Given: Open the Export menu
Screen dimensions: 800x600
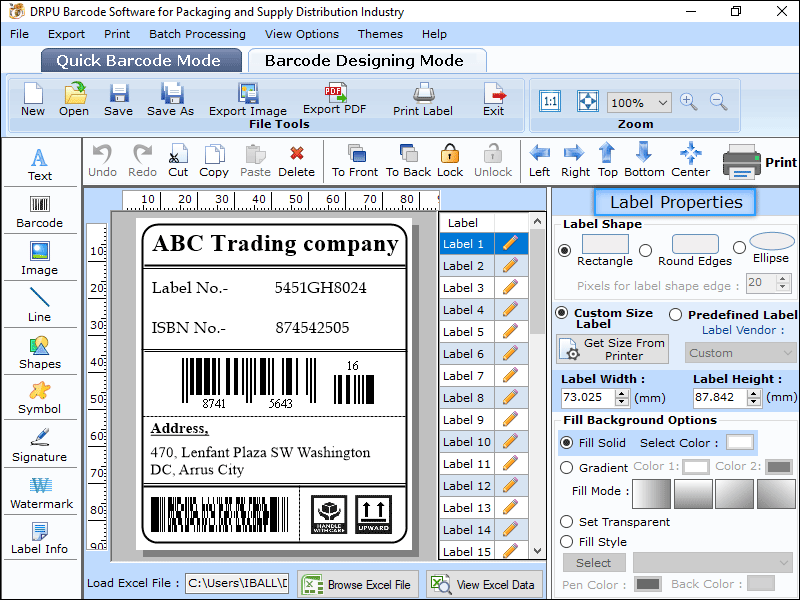Looking at the screenshot, I should pyautogui.click(x=66, y=34).
